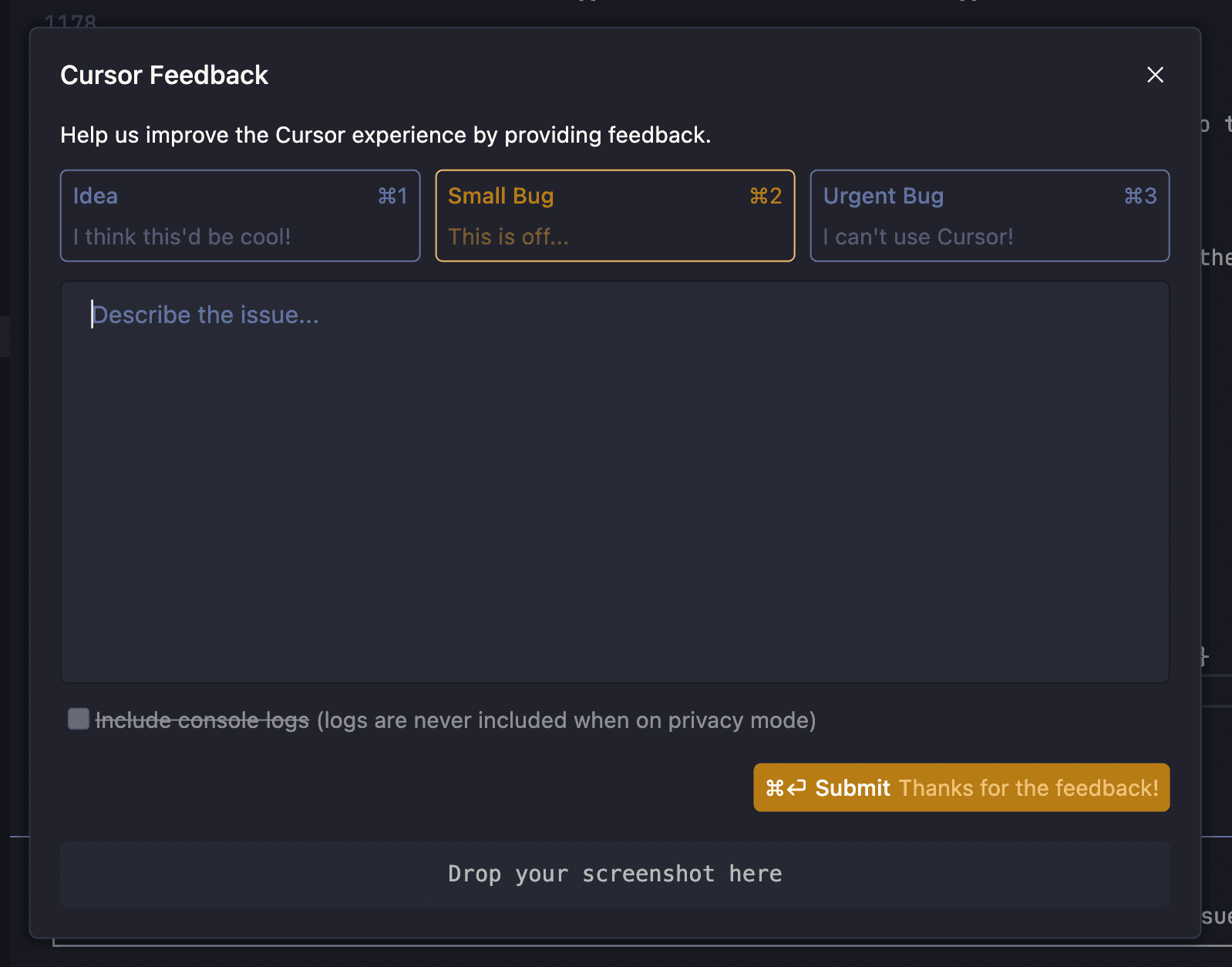
Task: Check the box next to Include console logs
Action: click(x=78, y=719)
